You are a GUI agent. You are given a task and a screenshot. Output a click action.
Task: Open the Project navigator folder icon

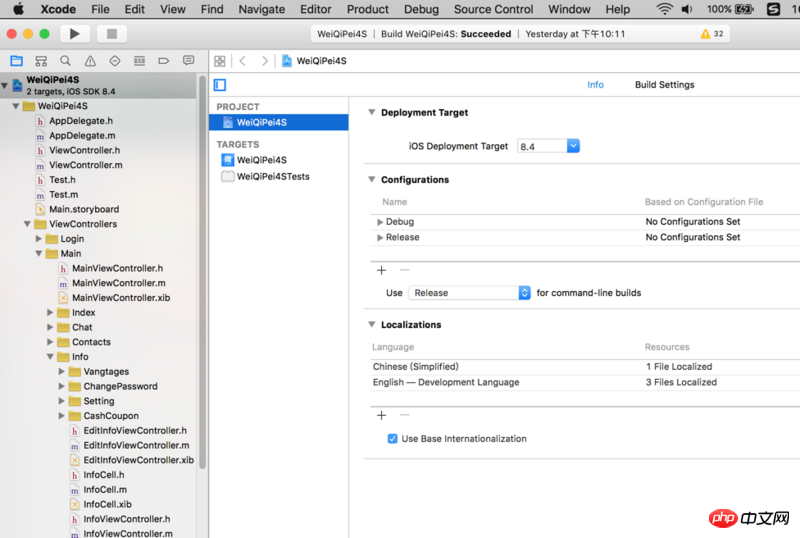(16, 61)
